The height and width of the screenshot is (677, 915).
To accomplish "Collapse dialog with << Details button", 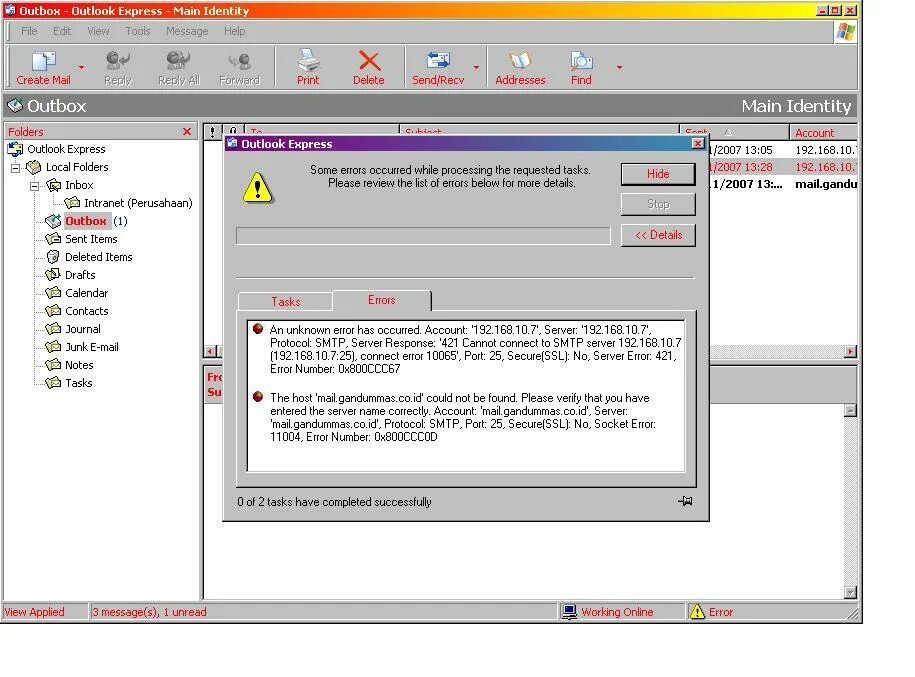I will tap(658, 235).
